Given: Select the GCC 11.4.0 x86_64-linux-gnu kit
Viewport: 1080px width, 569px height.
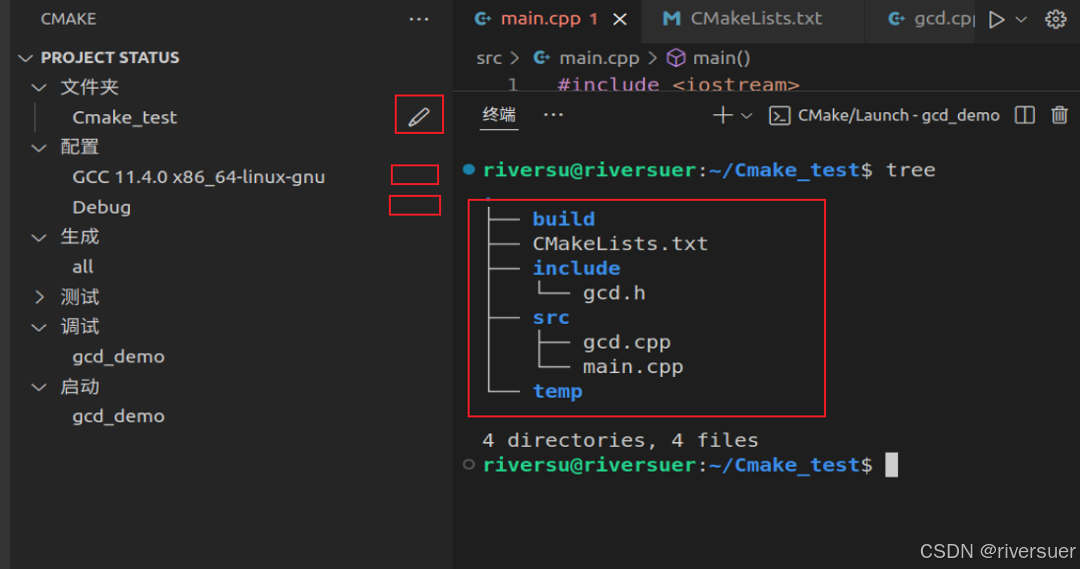Looking at the screenshot, I should 198,177.
